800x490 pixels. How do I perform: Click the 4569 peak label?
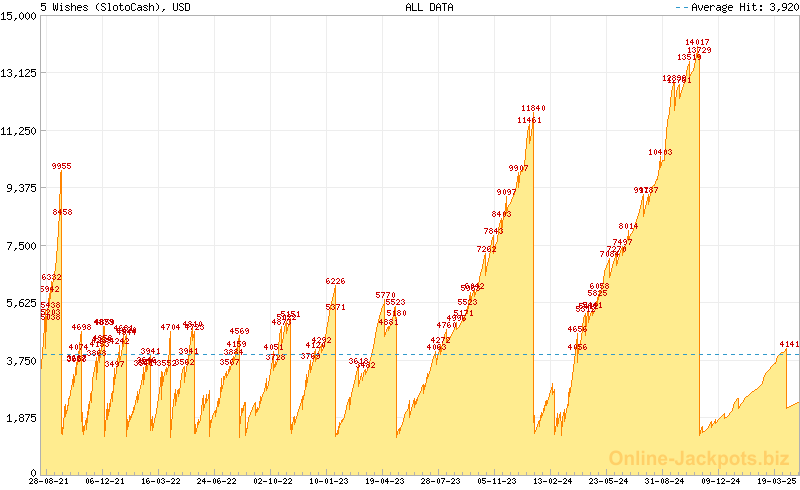pos(239,332)
